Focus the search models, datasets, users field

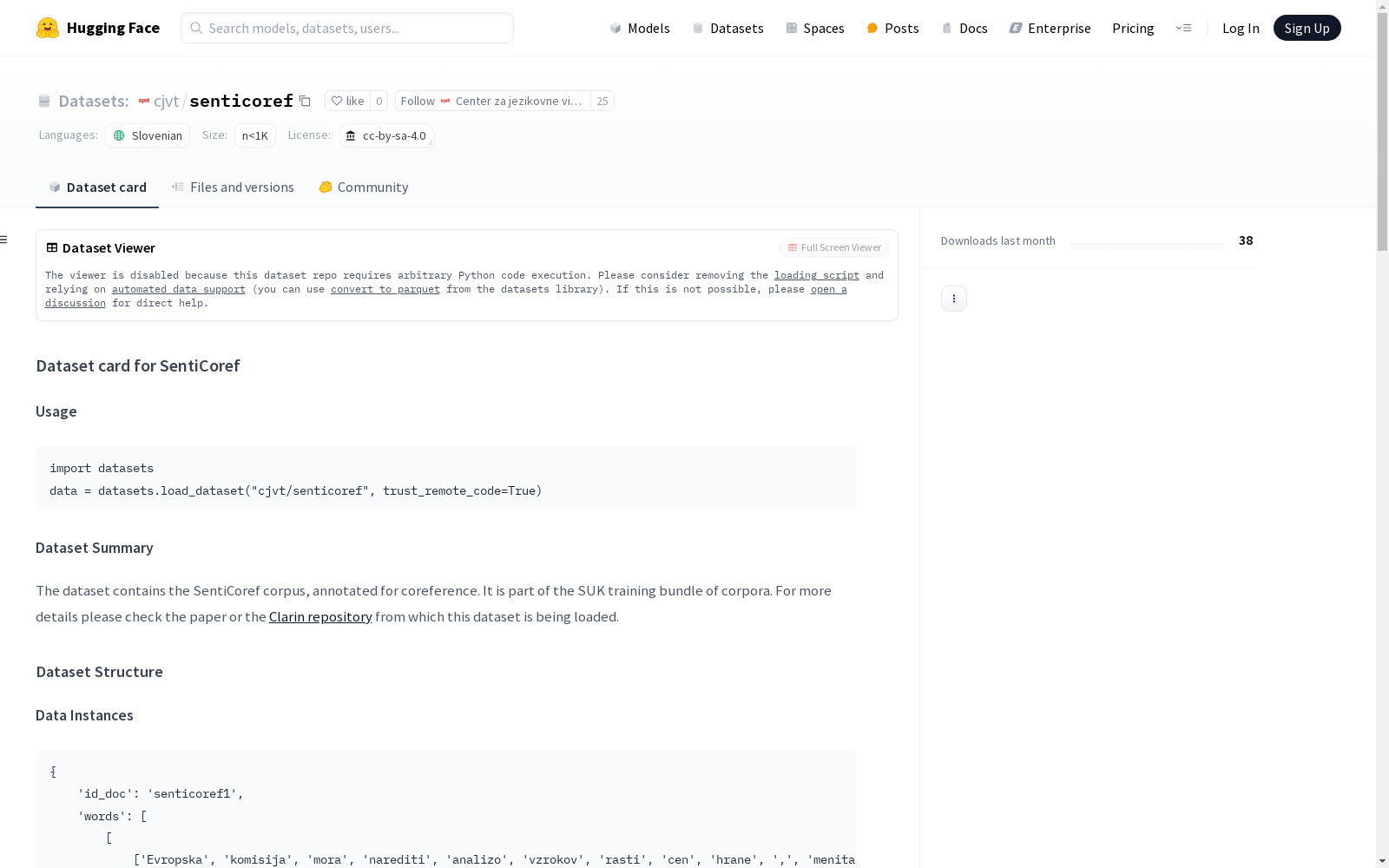[x=347, y=28]
